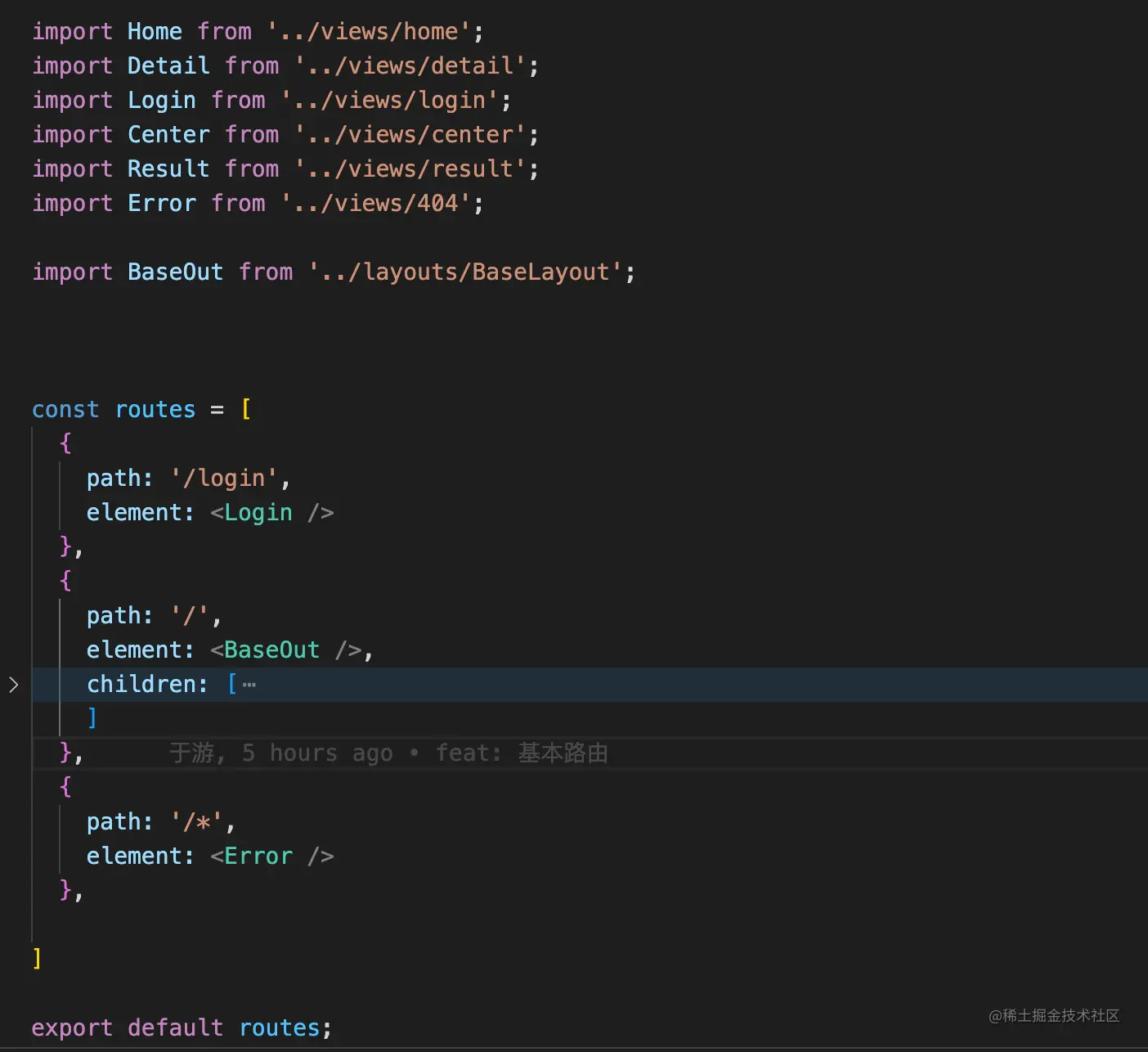1148x1052 pixels.
Task: Click the Home import identifier
Action: pos(155,32)
